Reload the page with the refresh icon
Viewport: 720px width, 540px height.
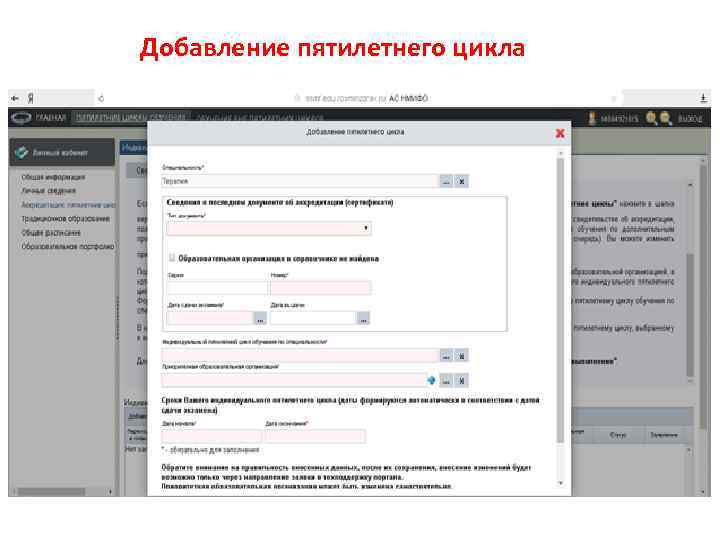point(101,98)
